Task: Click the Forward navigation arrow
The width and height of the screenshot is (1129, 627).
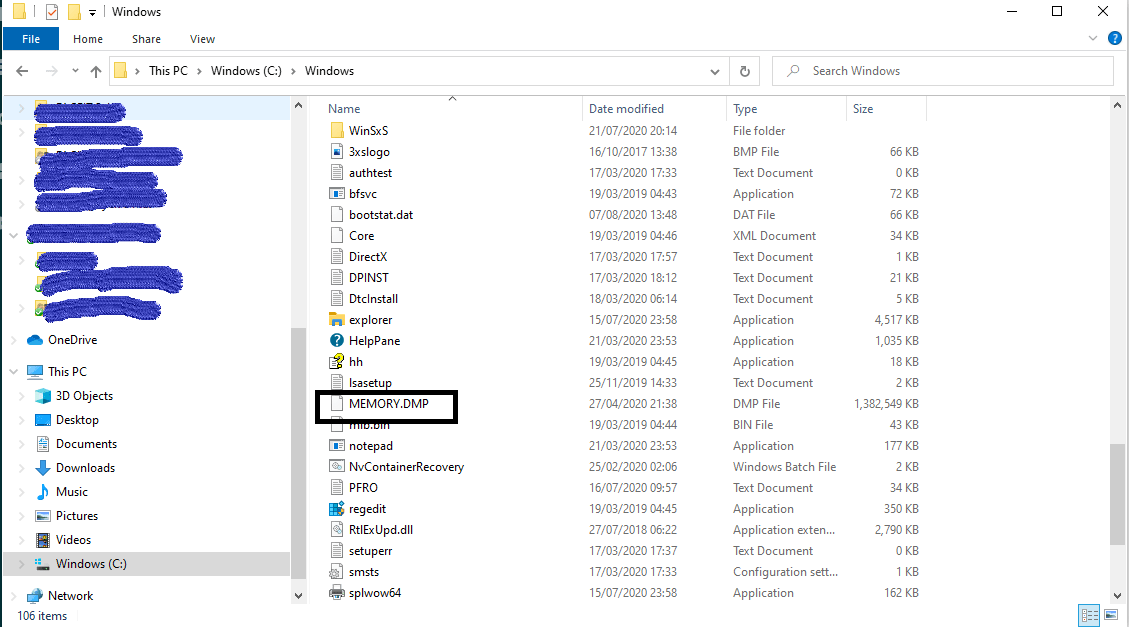Action: click(51, 71)
